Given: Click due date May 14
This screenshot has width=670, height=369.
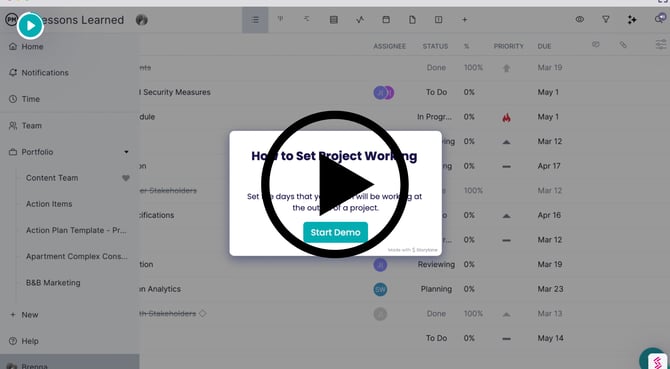Looking at the screenshot, I should click(550, 338).
